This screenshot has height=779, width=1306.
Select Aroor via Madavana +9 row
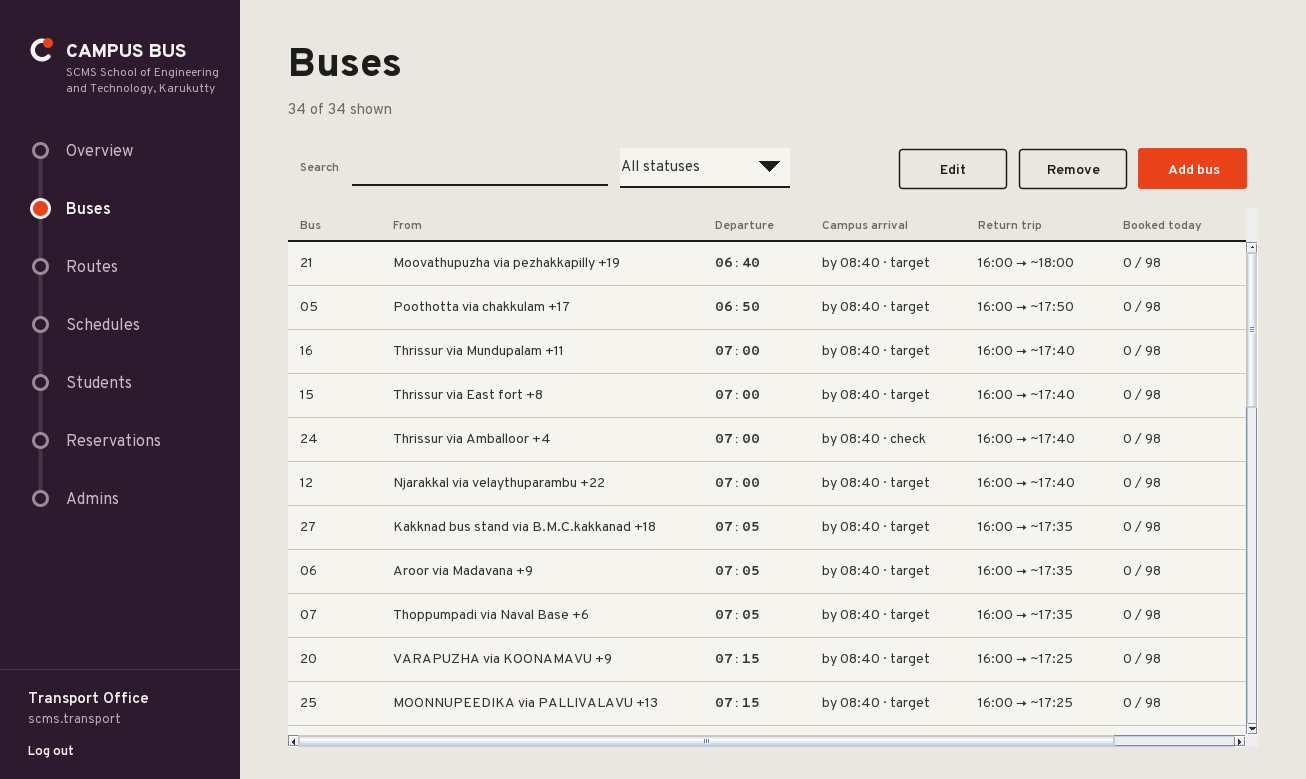pos(767,571)
